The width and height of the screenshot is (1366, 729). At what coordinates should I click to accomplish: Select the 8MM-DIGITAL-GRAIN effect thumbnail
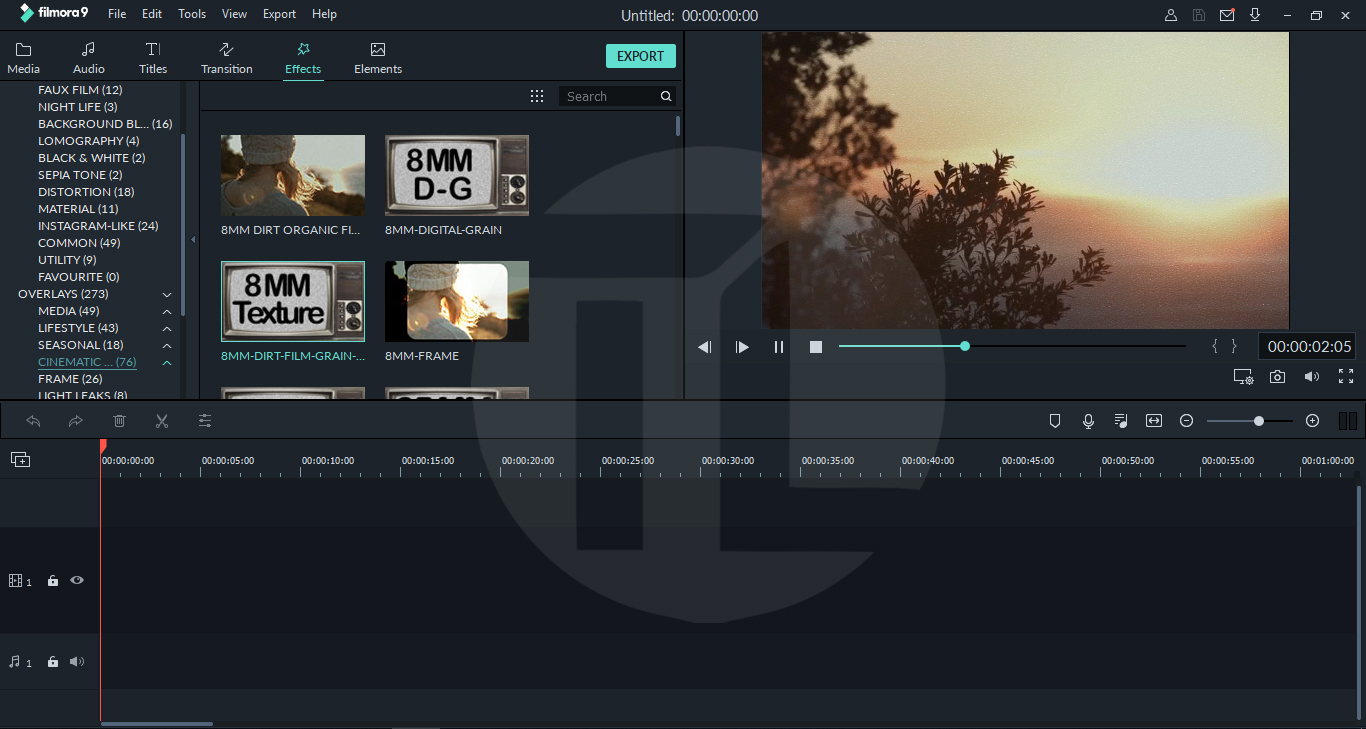457,175
